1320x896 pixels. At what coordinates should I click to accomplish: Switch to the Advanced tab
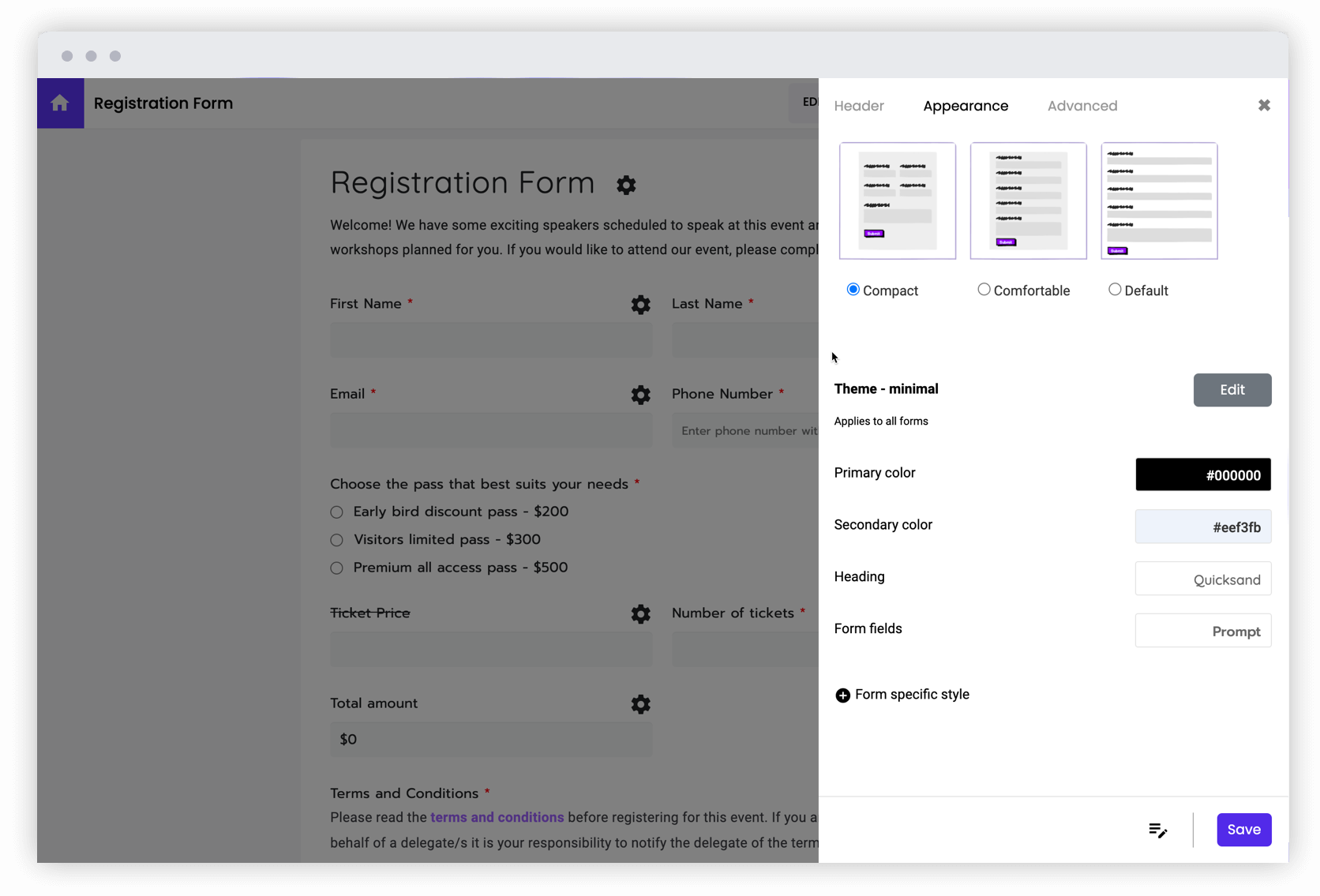(1082, 106)
